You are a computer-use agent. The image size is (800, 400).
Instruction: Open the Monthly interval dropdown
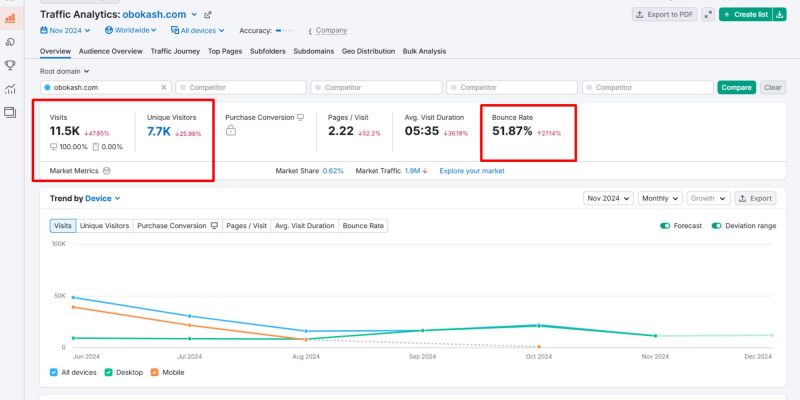coord(660,198)
